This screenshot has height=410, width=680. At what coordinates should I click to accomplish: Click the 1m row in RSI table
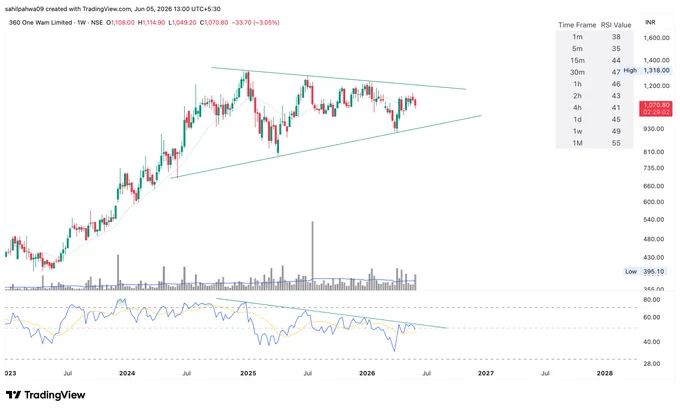595,37
